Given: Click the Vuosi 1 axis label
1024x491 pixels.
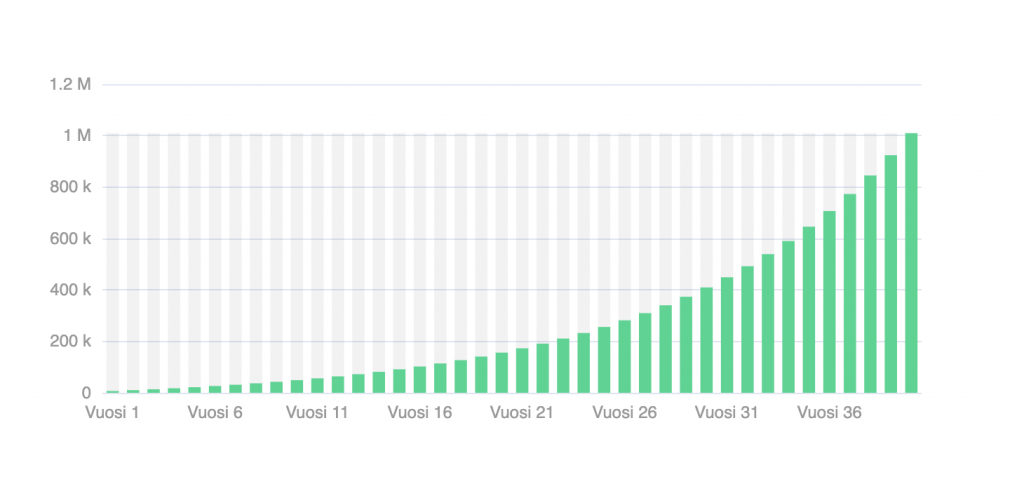Looking at the screenshot, I should pyautogui.click(x=113, y=413).
